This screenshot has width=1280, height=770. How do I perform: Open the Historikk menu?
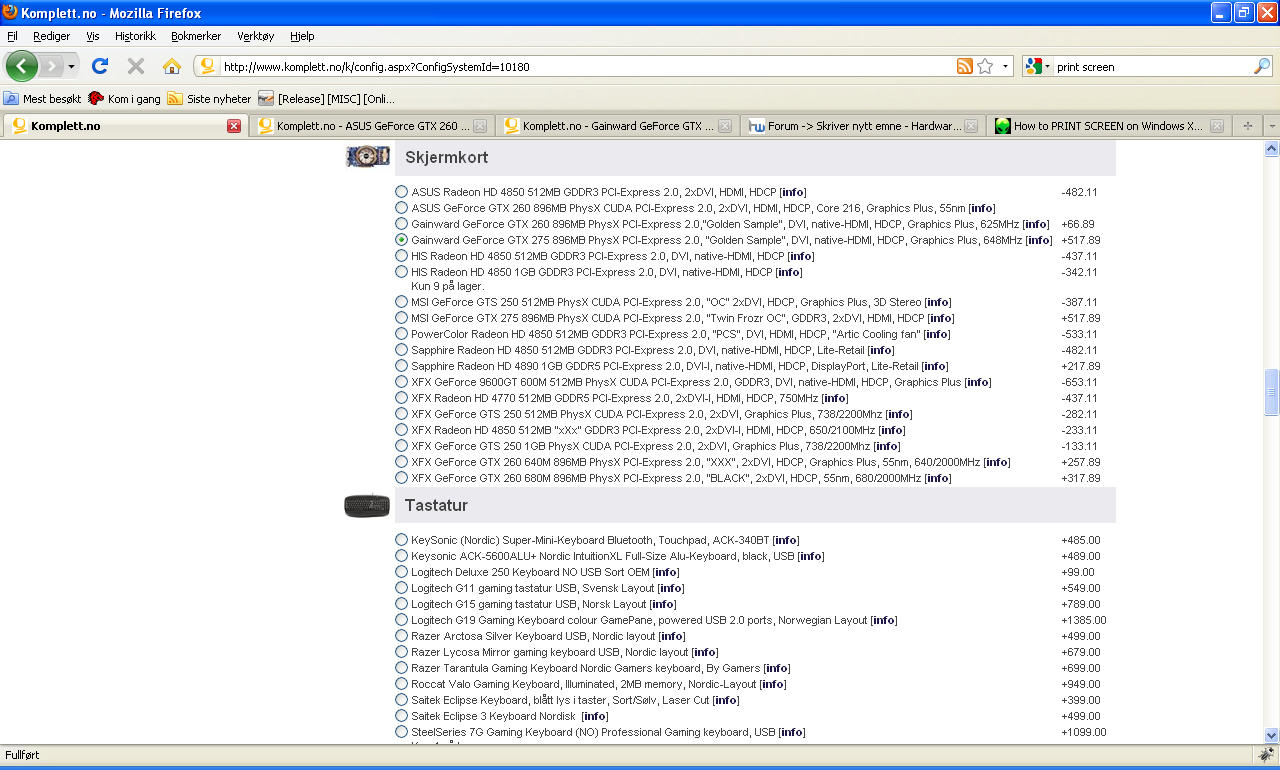pos(136,36)
